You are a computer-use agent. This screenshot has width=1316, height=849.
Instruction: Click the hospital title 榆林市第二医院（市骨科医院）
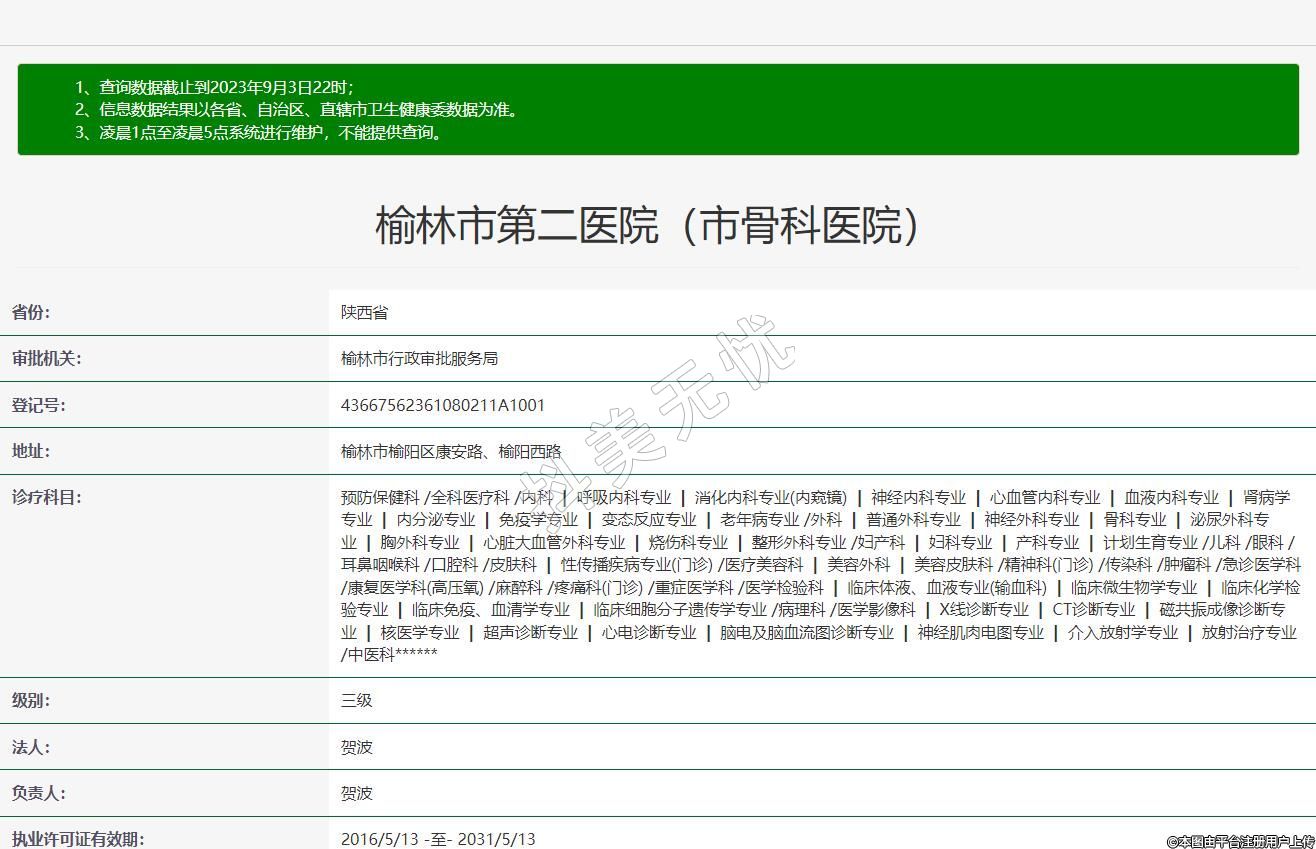(x=648, y=225)
